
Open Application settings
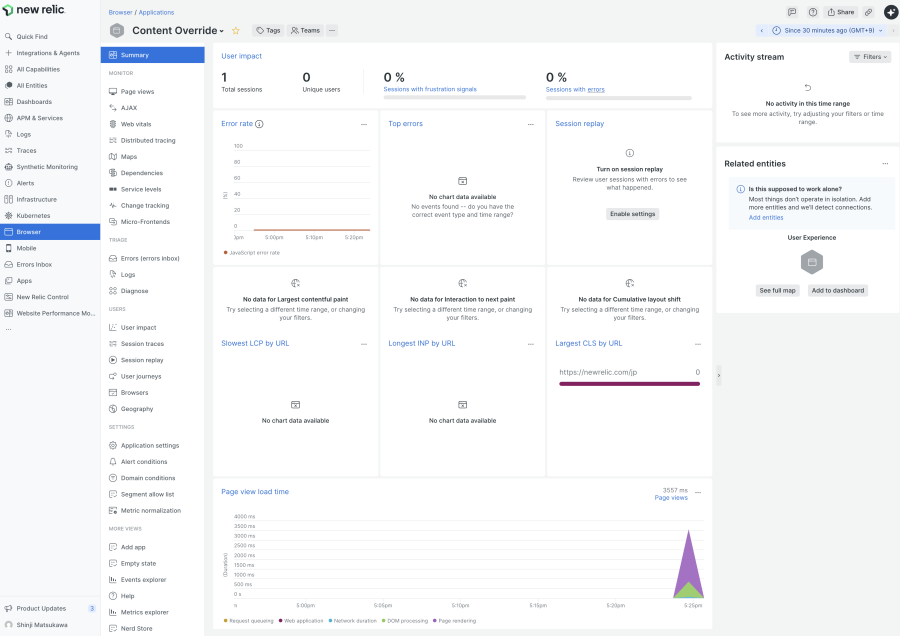(x=150, y=445)
